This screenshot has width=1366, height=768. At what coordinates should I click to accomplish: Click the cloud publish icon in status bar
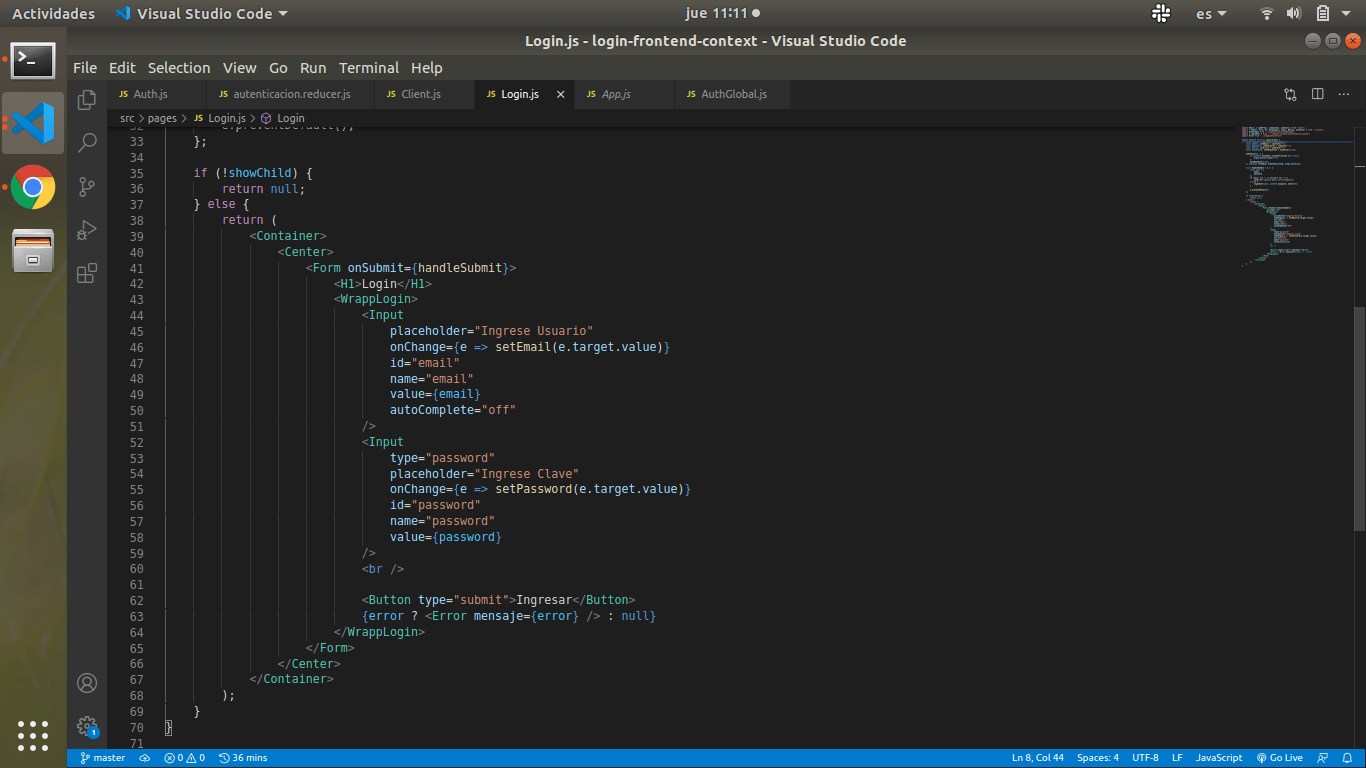(145, 758)
